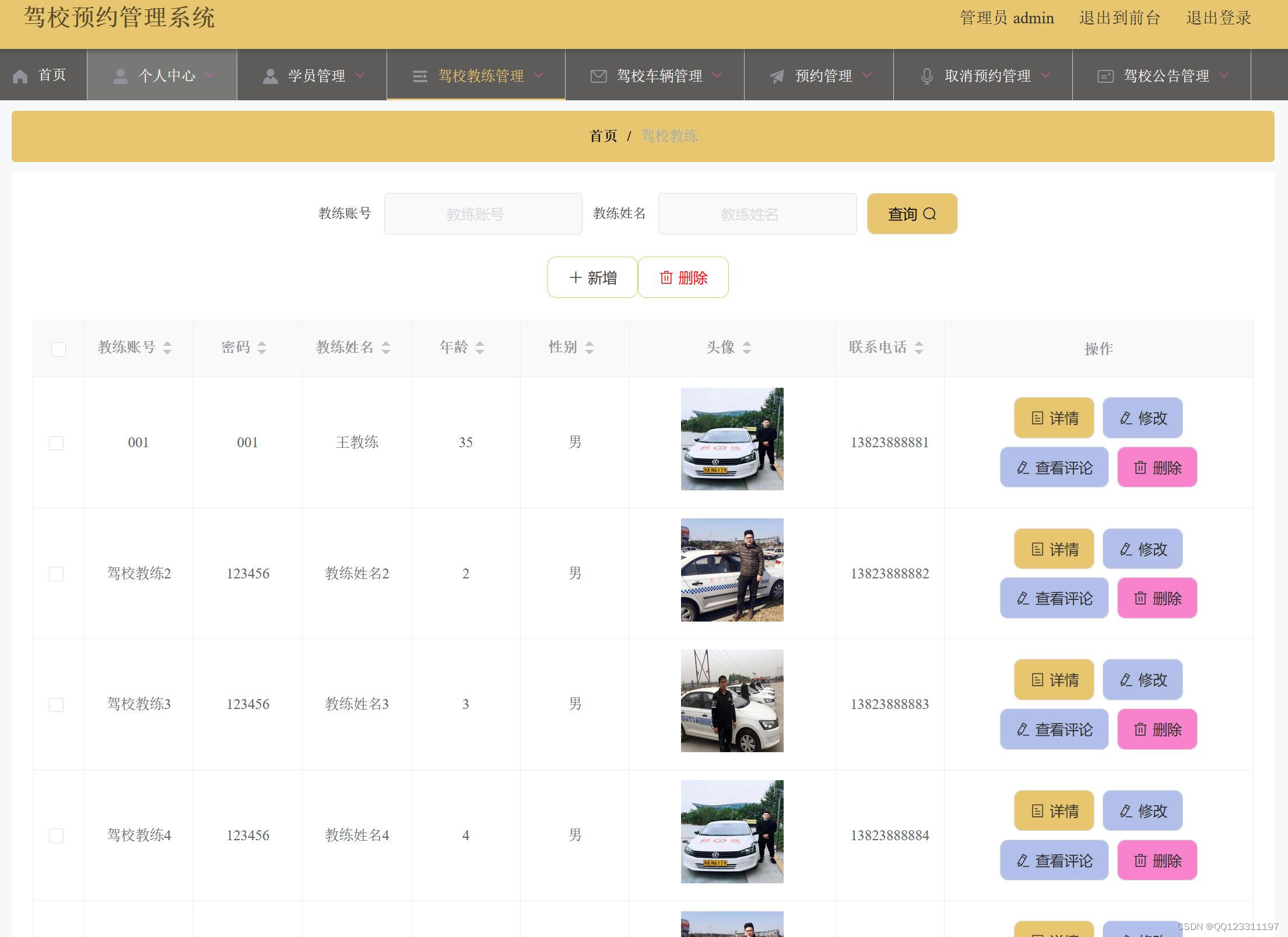Toggle the select-all checkbox in the table header
The height and width of the screenshot is (937, 1288).
coord(58,349)
